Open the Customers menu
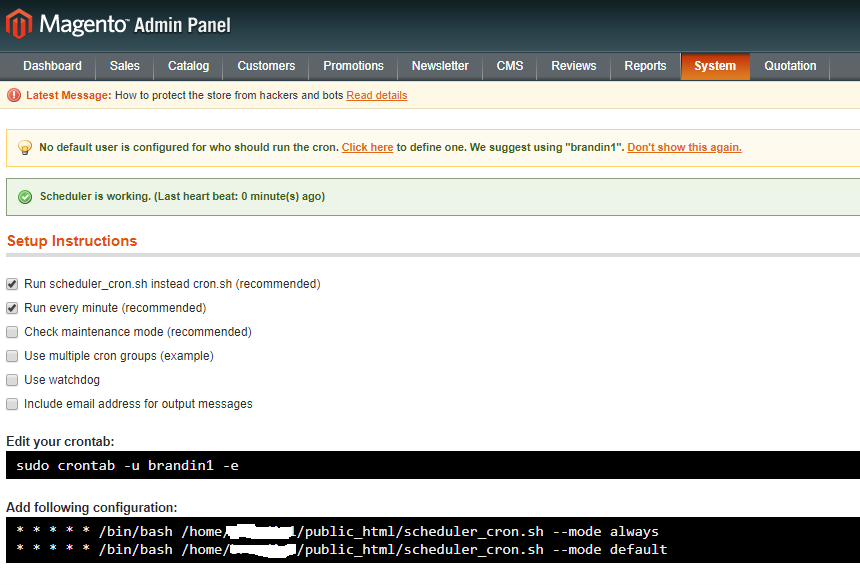This screenshot has width=860, height=585. pyautogui.click(x=266, y=66)
